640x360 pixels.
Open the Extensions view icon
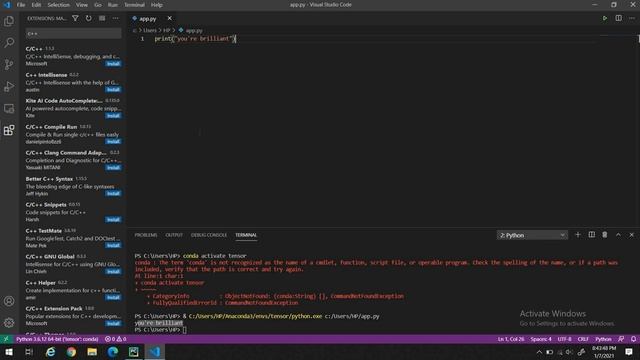[x=9, y=130]
